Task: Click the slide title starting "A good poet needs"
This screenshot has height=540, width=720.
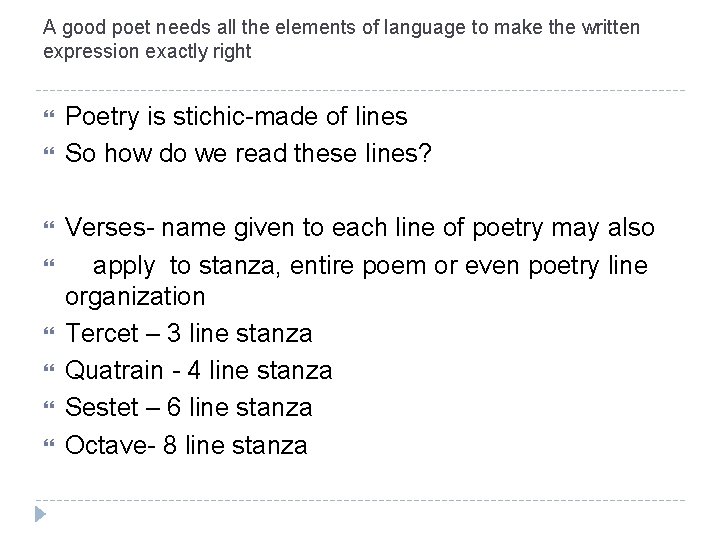Action: click(341, 27)
